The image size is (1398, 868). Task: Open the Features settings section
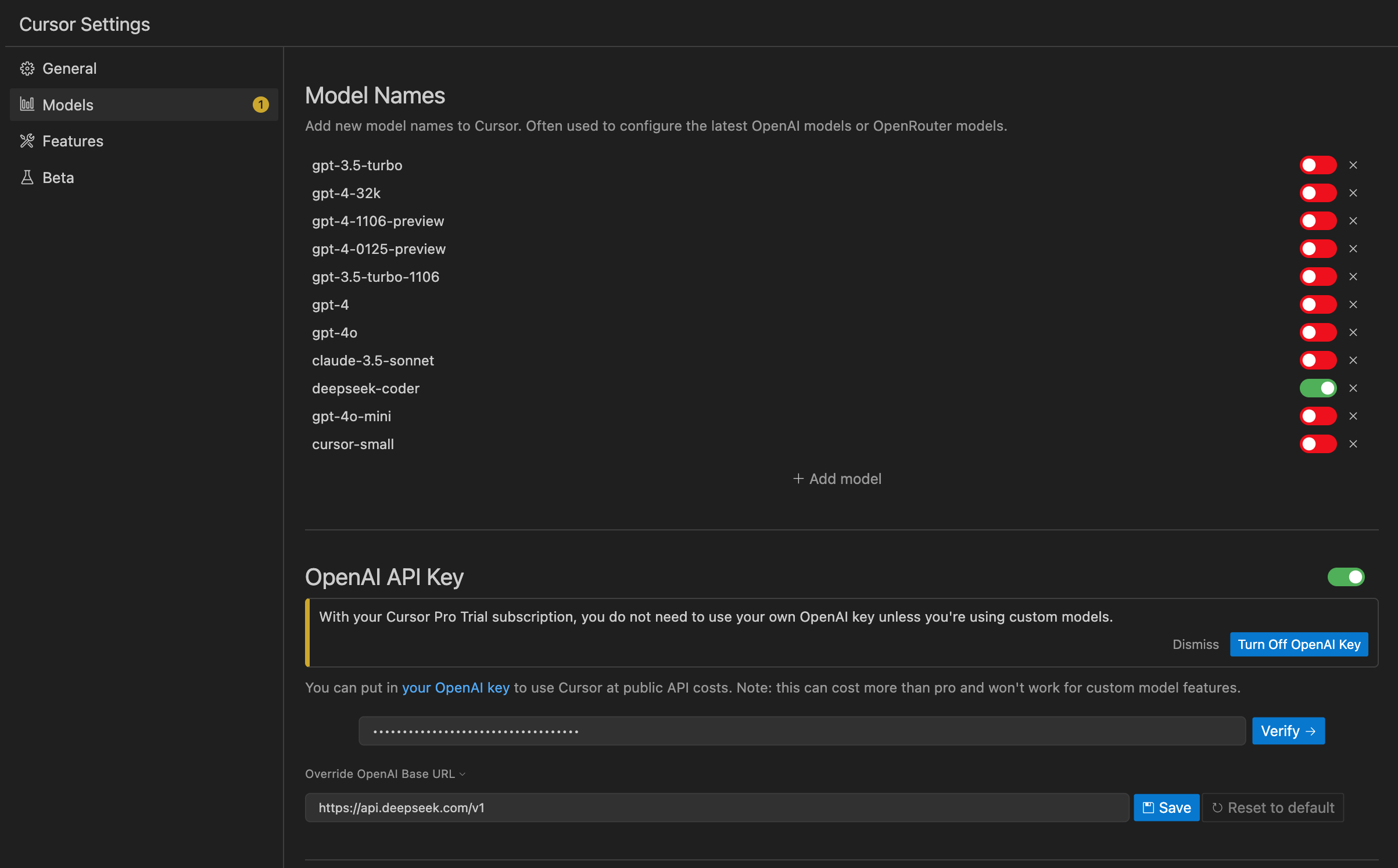(x=144, y=141)
